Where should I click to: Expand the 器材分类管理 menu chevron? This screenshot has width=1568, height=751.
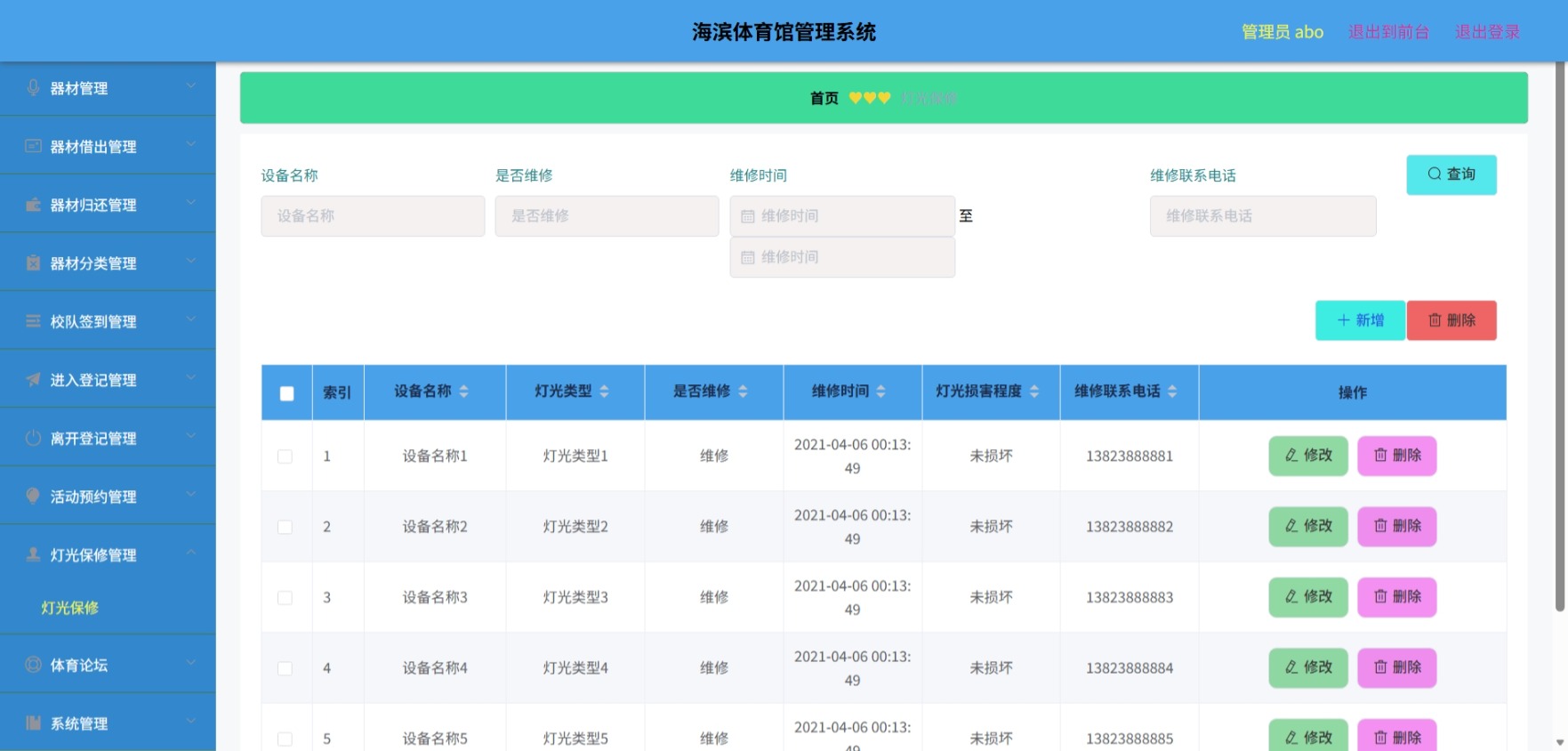click(x=190, y=261)
